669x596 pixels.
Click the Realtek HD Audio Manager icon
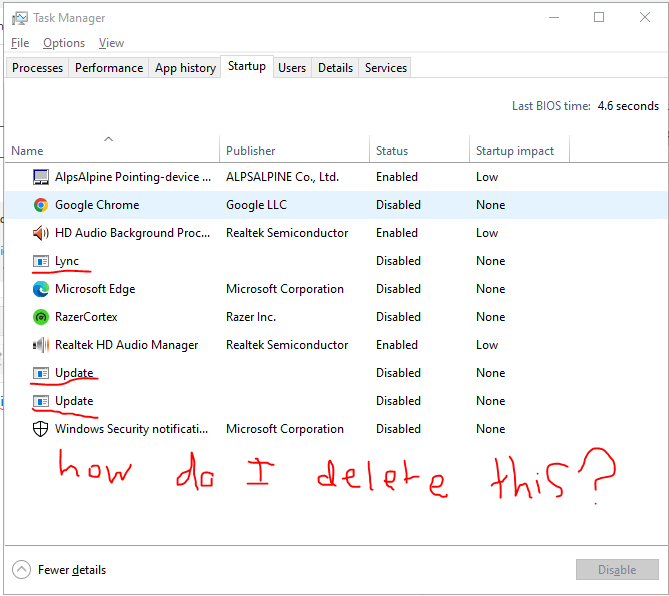tap(41, 345)
